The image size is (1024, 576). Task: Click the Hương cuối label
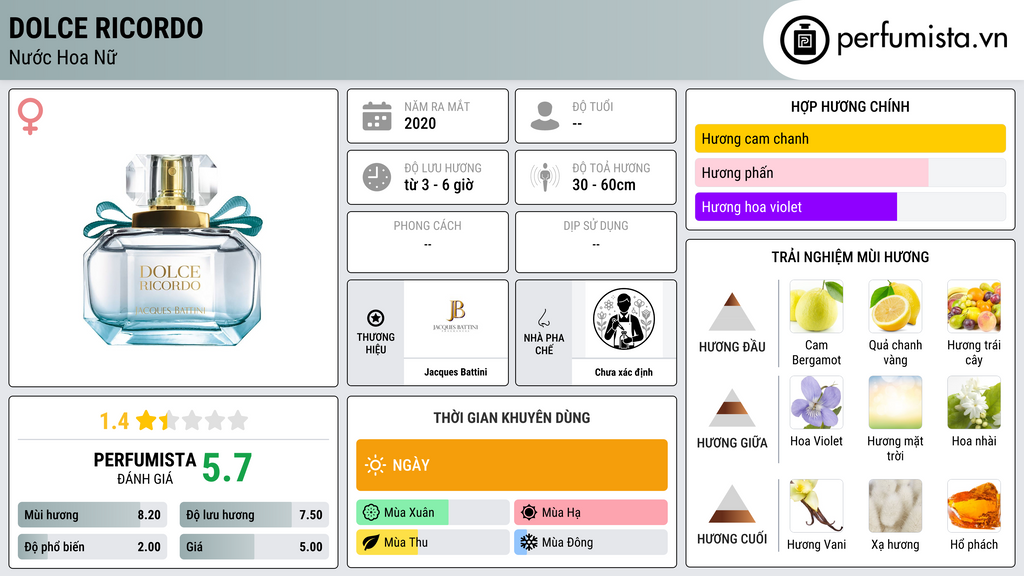pos(732,539)
